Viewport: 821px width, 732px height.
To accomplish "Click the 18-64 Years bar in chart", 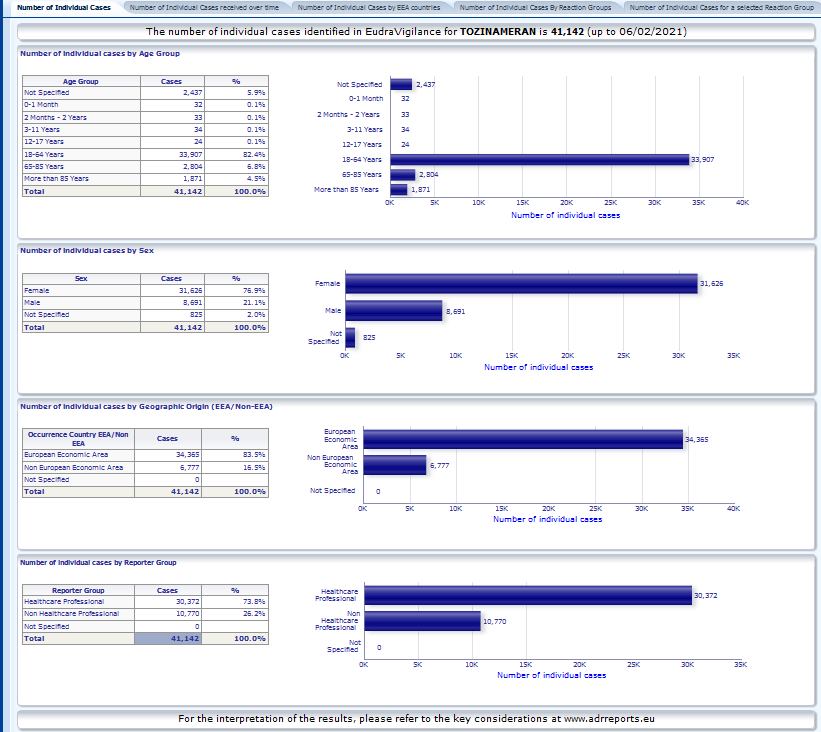I will [x=539, y=159].
